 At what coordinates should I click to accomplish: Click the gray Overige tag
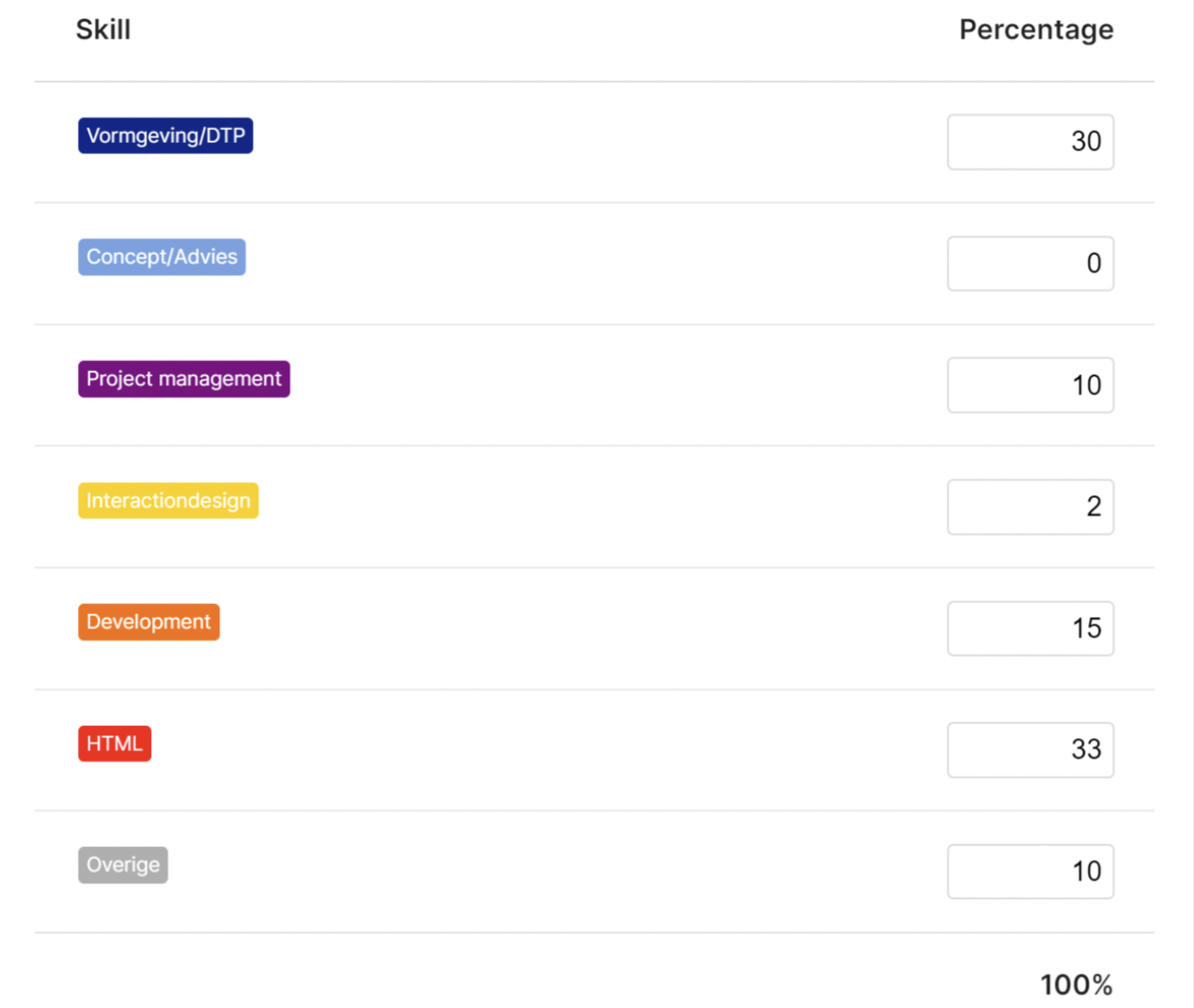coord(123,865)
